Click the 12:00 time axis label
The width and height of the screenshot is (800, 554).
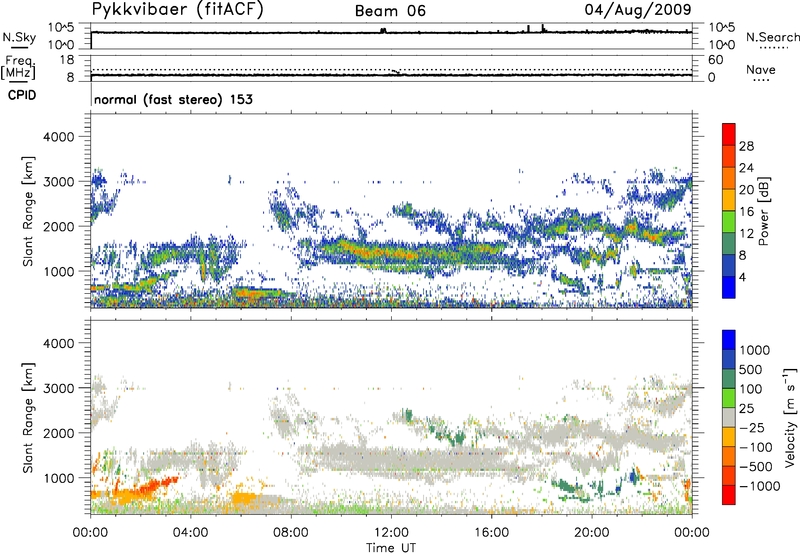click(x=391, y=533)
